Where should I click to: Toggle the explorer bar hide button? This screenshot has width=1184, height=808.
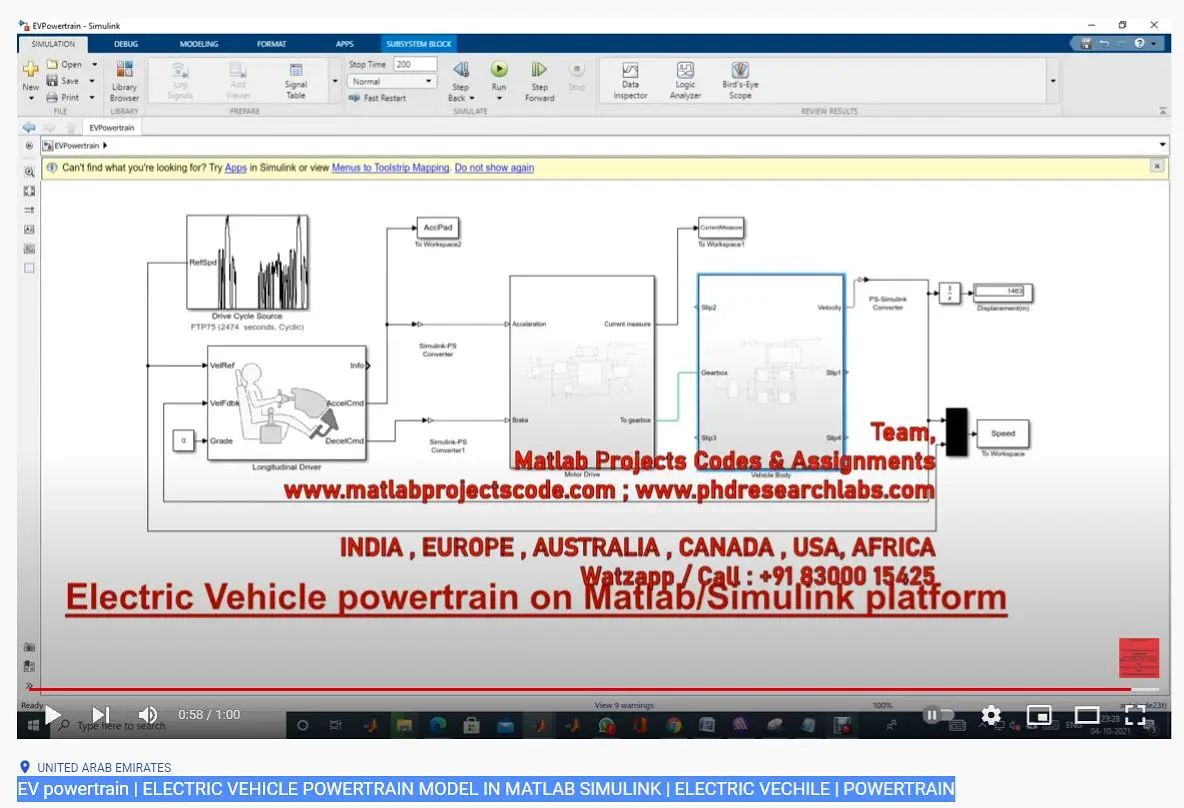tap(29, 146)
